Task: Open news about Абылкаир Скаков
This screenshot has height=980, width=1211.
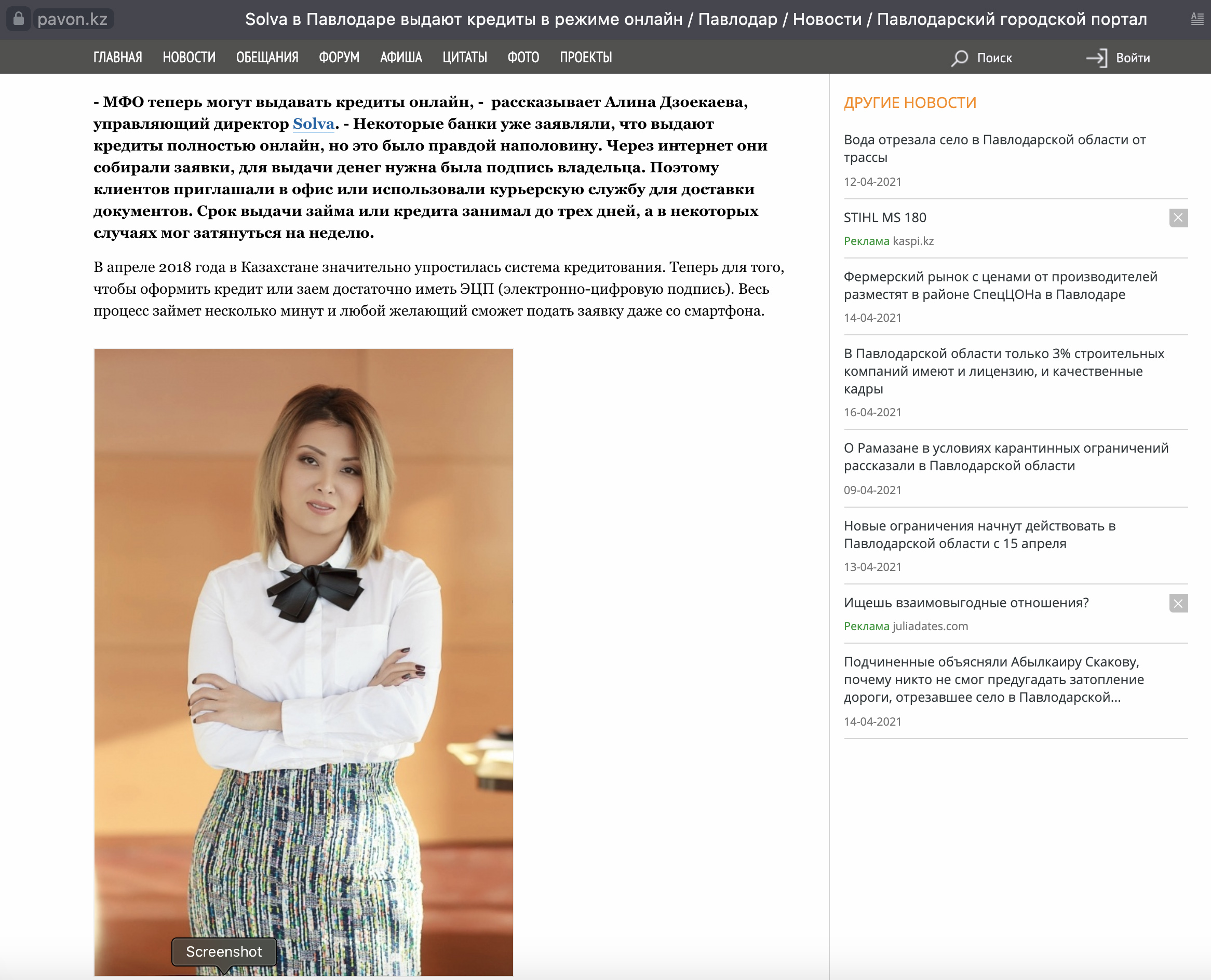Action: 993,679
